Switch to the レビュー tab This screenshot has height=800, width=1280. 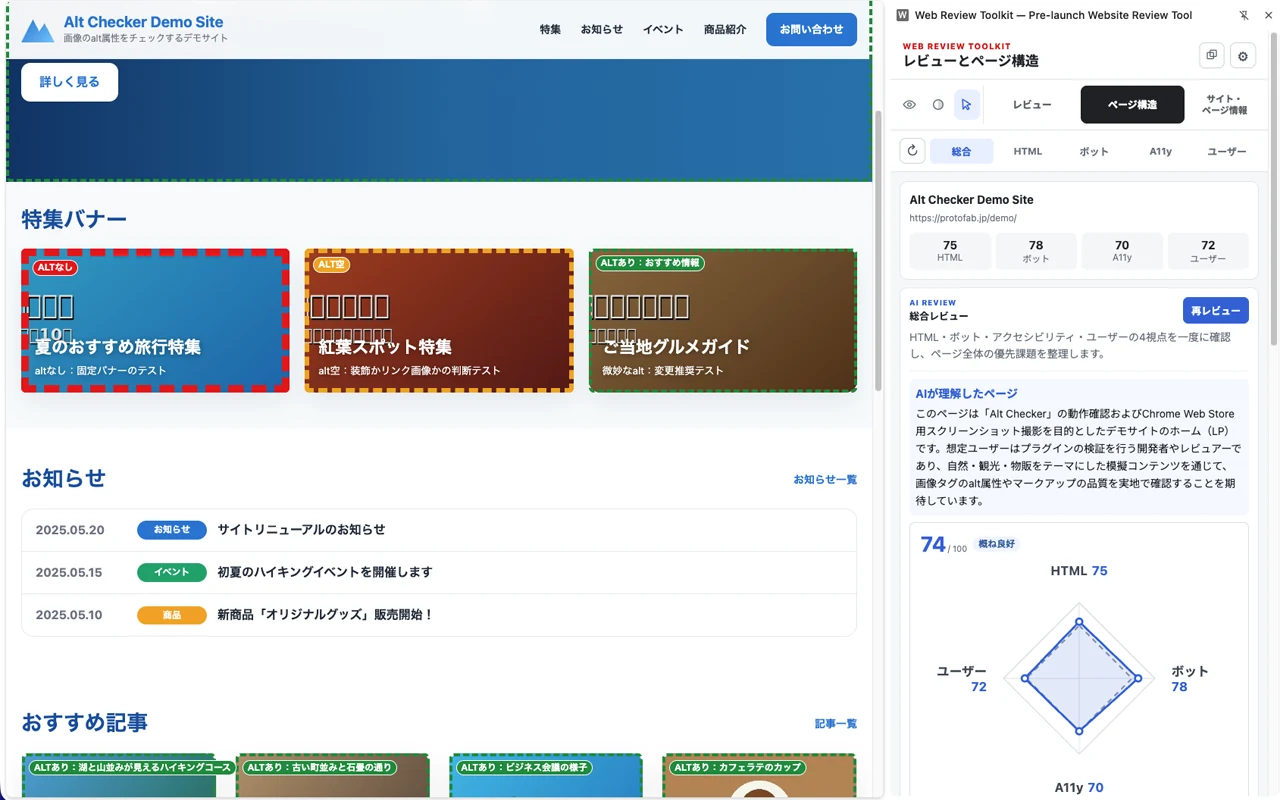tap(1032, 104)
